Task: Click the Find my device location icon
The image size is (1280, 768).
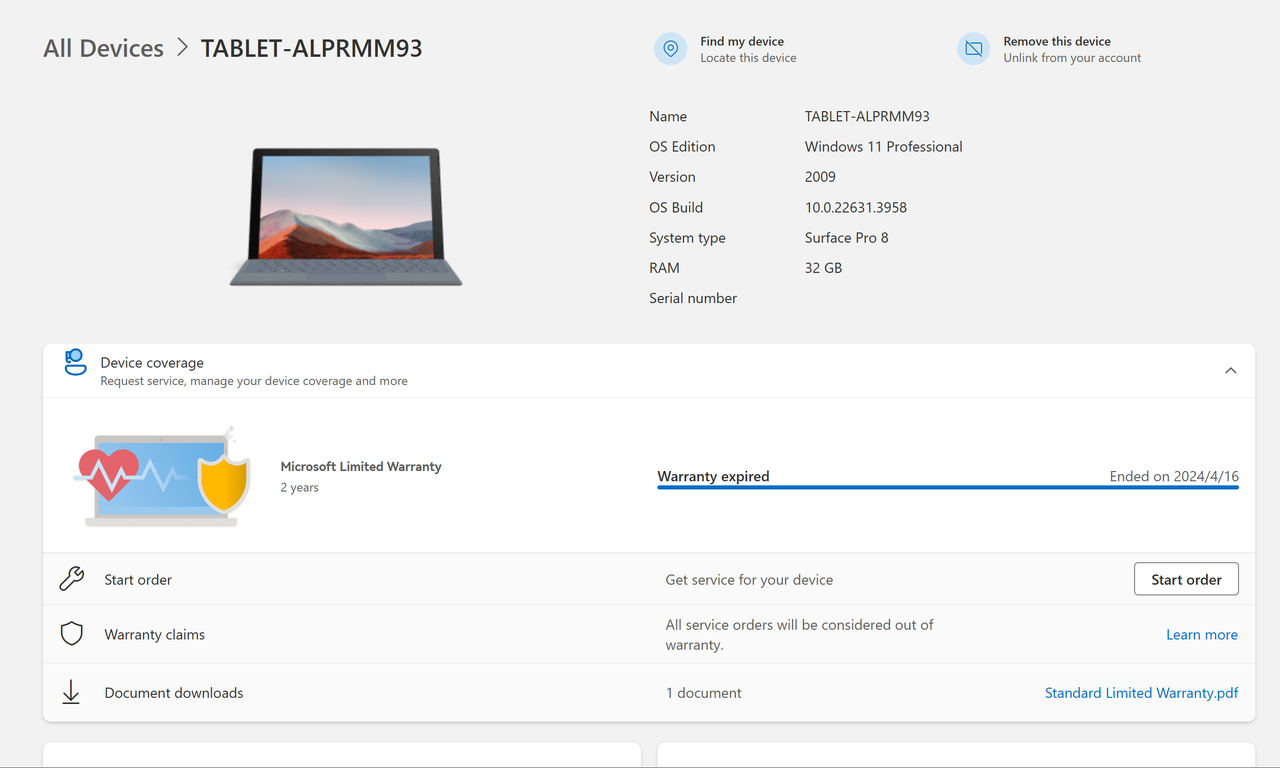Action: 671,49
